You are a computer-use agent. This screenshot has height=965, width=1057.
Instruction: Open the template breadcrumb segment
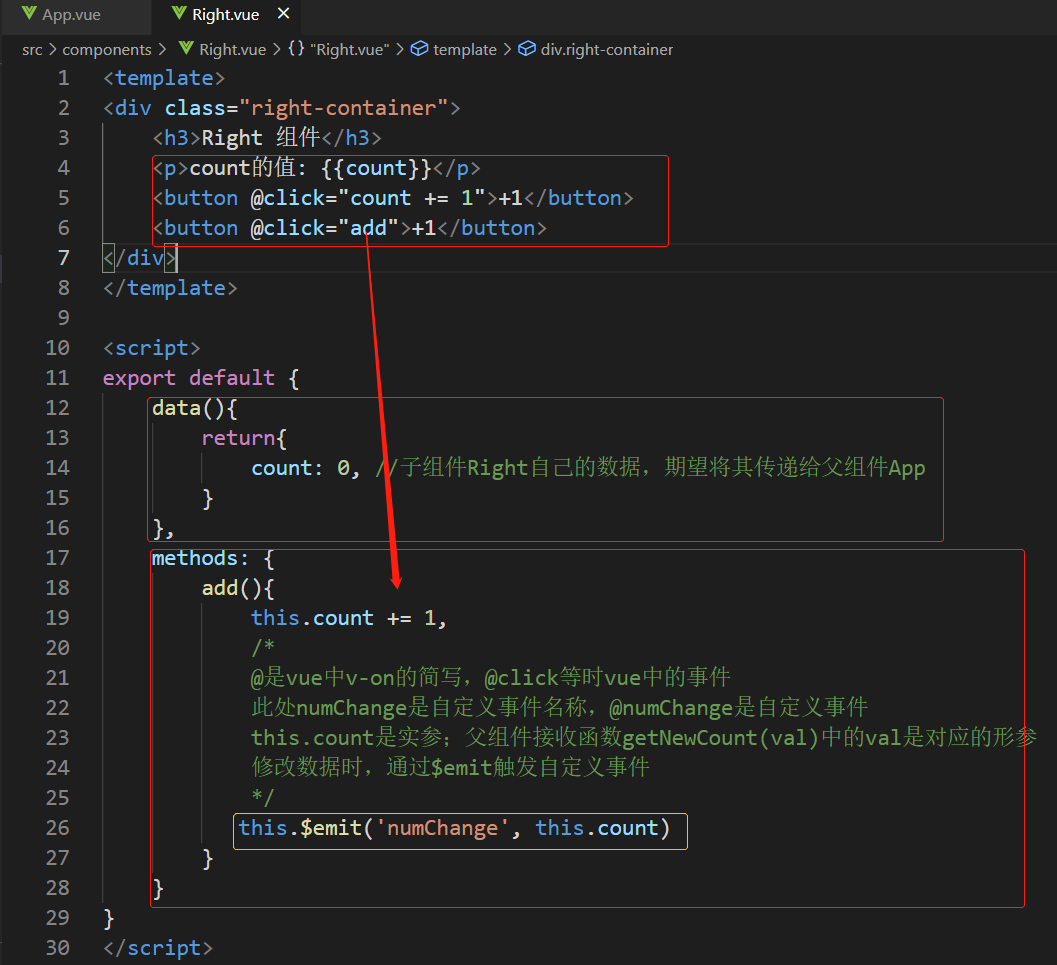(x=464, y=50)
